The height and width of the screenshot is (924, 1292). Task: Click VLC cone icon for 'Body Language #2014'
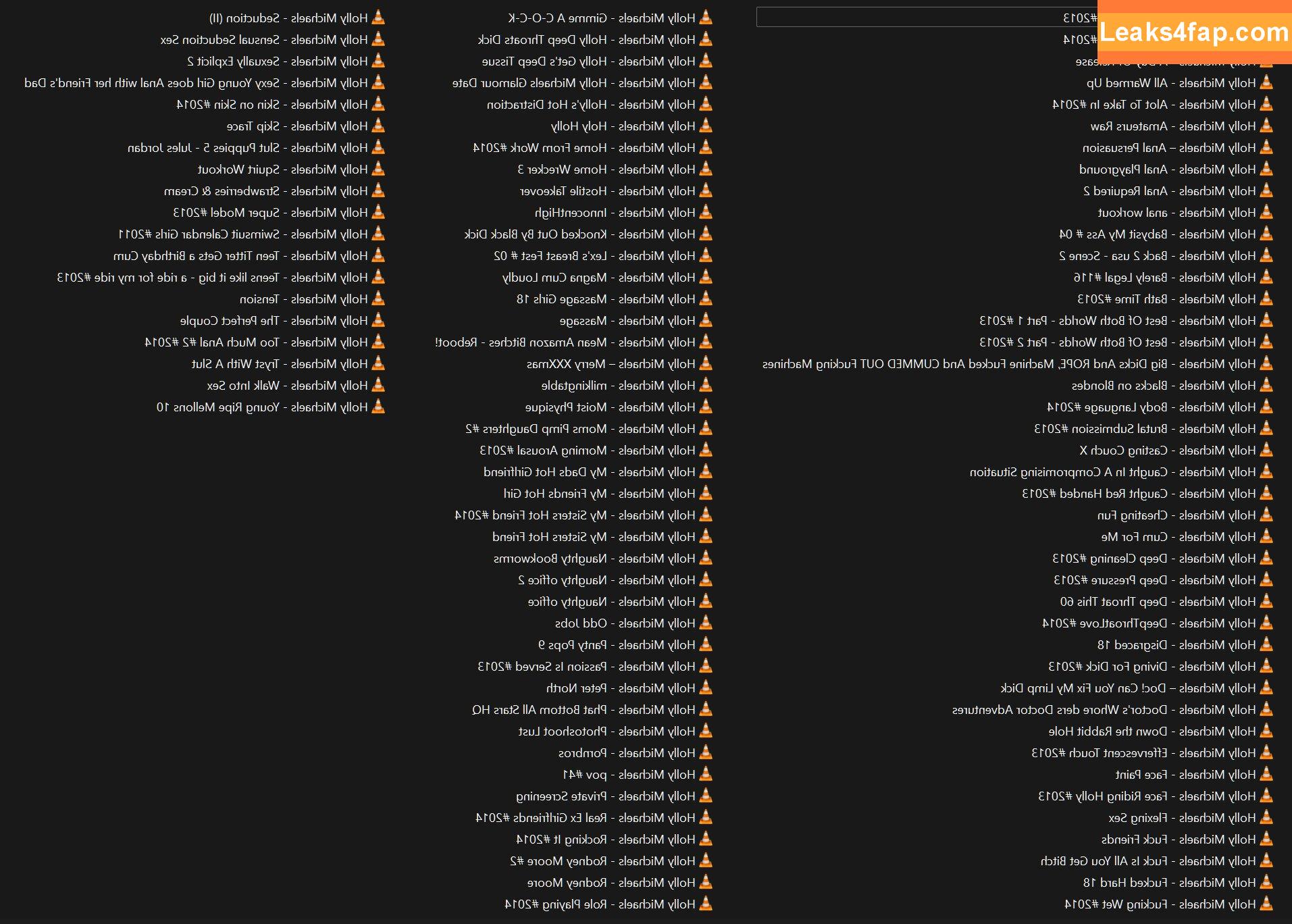pyautogui.click(x=1266, y=407)
